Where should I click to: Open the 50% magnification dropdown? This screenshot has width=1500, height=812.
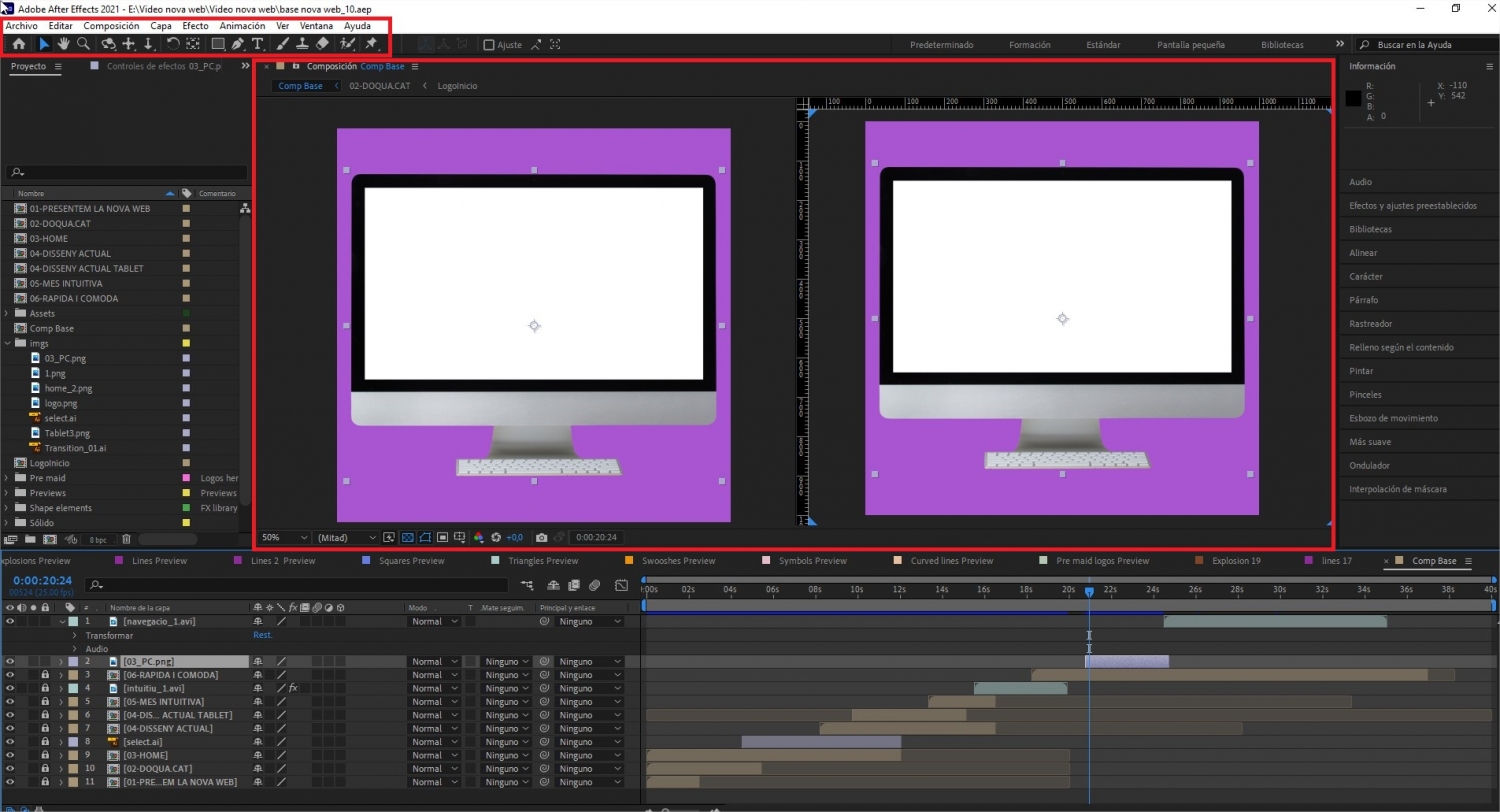point(284,537)
